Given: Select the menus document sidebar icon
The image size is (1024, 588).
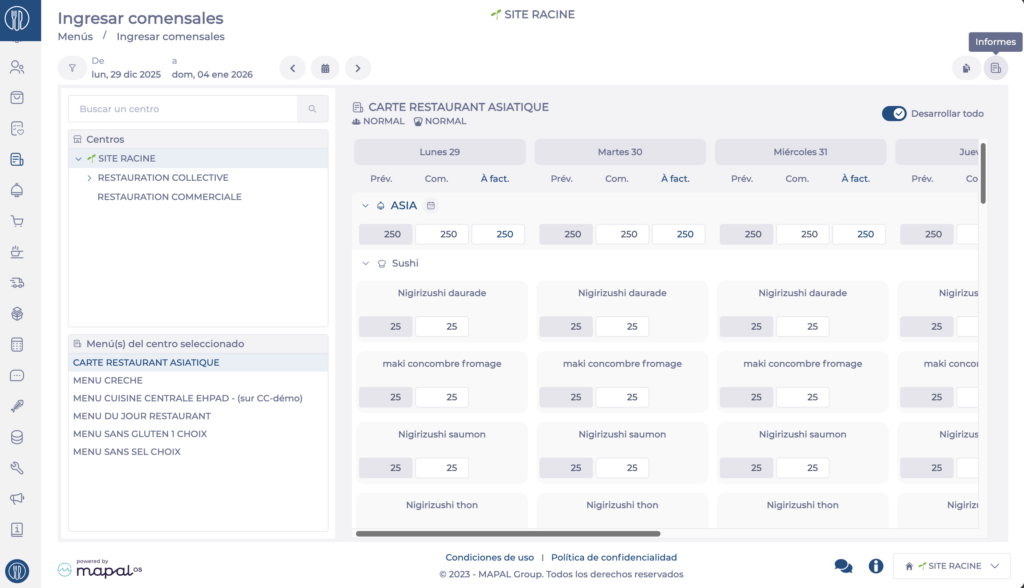Looking at the screenshot, I should [x=17, y=159].
